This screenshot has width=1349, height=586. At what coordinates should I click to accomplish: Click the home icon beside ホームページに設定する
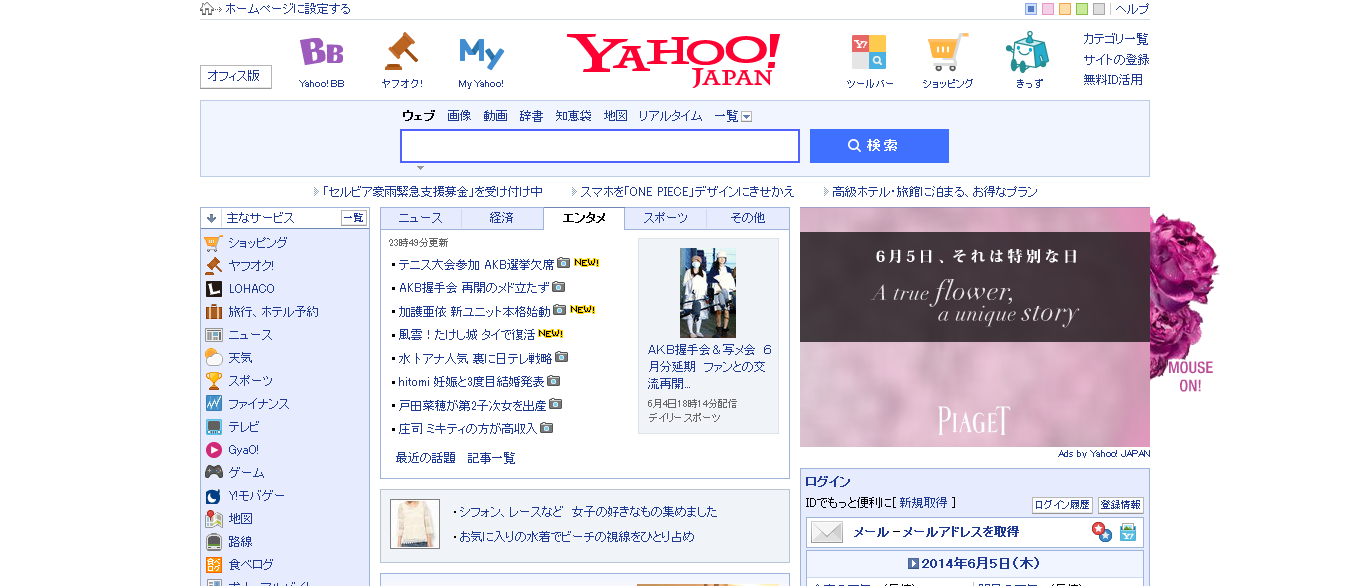coord(207,9)
